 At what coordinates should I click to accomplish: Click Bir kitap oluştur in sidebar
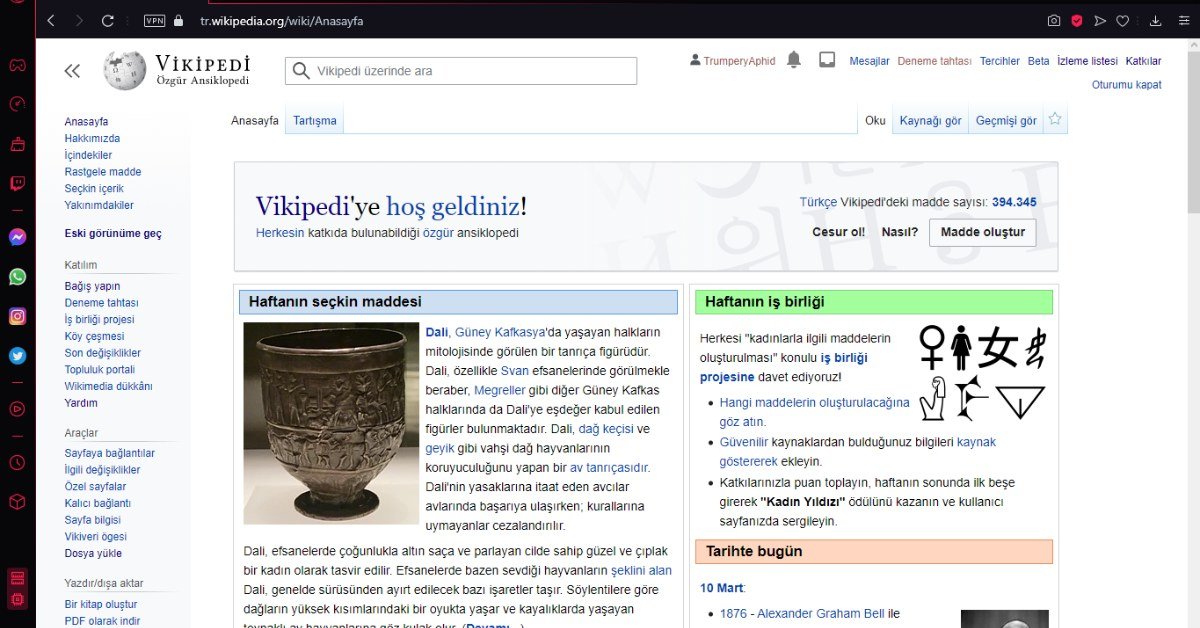101,604
